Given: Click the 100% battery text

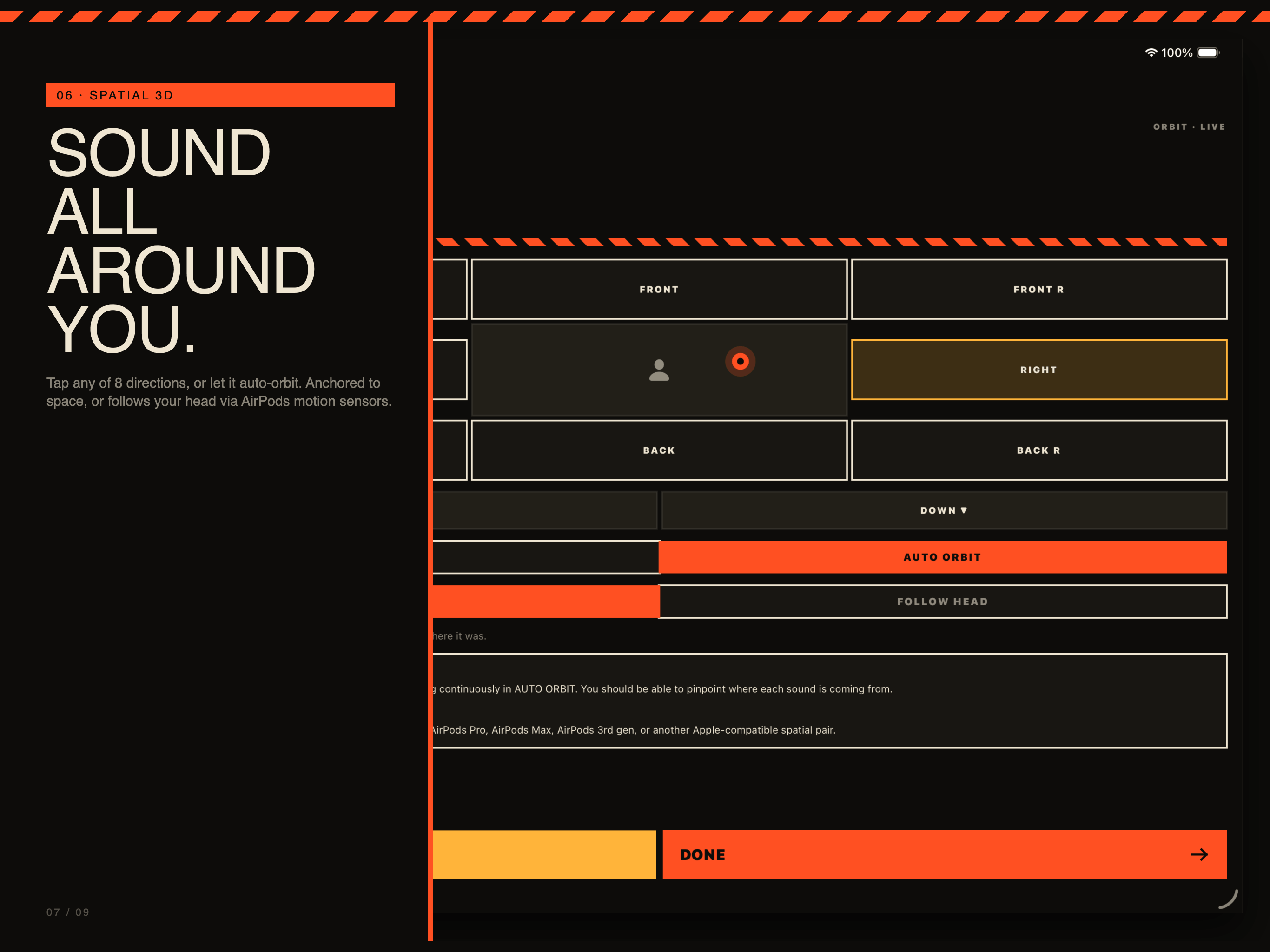Looking at the screenshot, I should coord(1177,53).
